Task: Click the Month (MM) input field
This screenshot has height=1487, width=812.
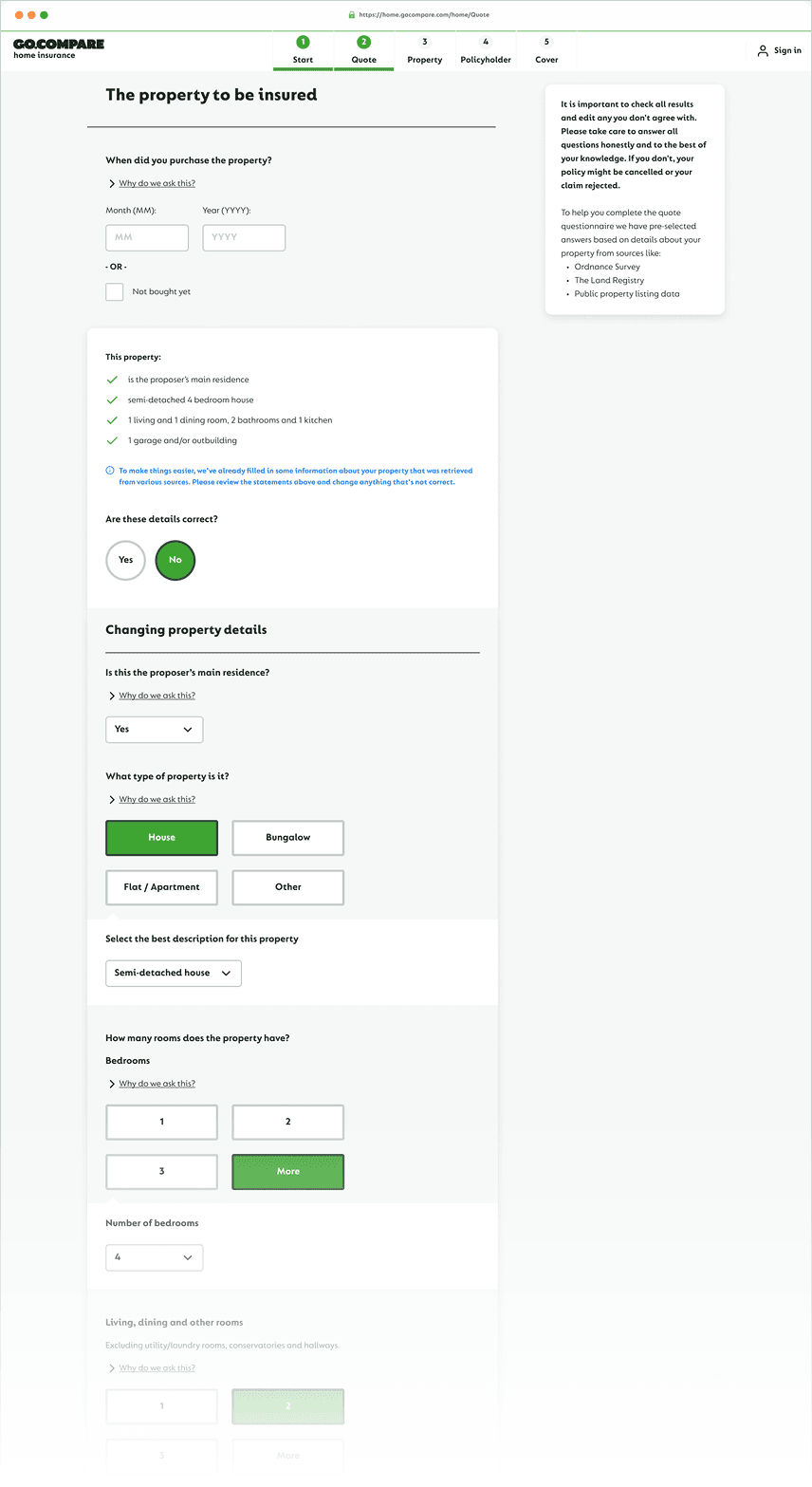Action: [146, 237]
